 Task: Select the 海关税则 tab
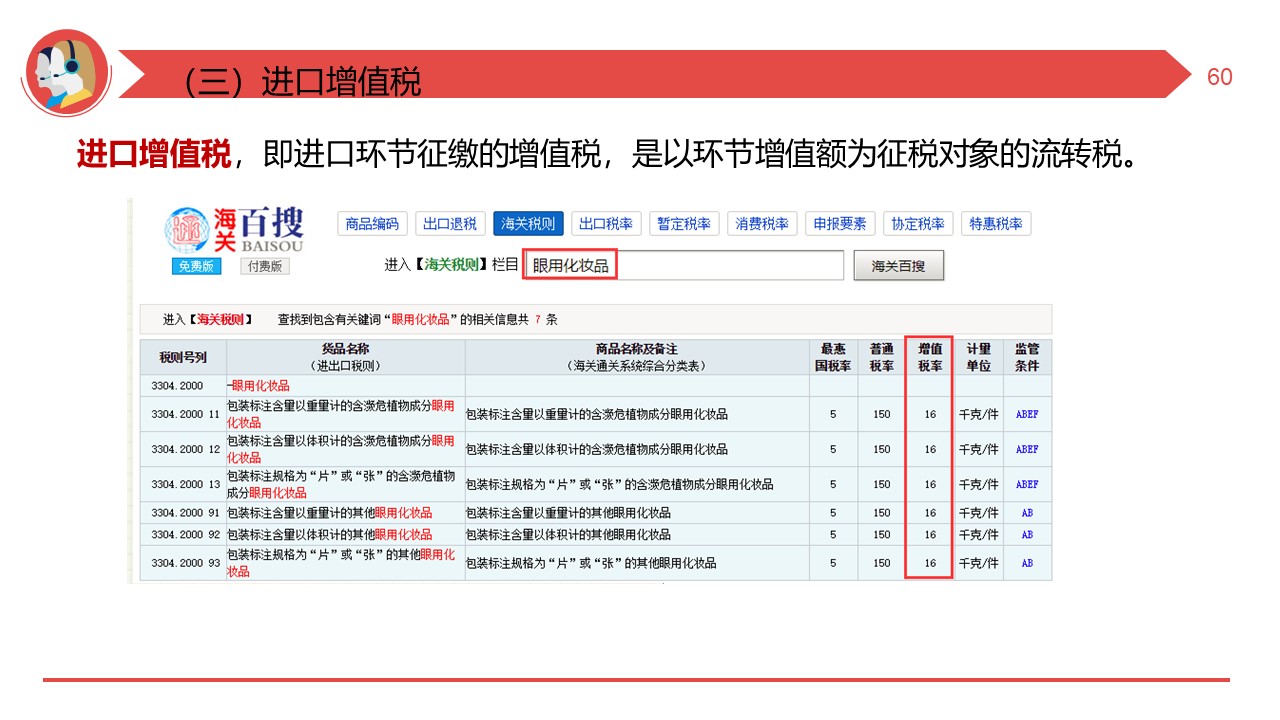click(528, 224)
